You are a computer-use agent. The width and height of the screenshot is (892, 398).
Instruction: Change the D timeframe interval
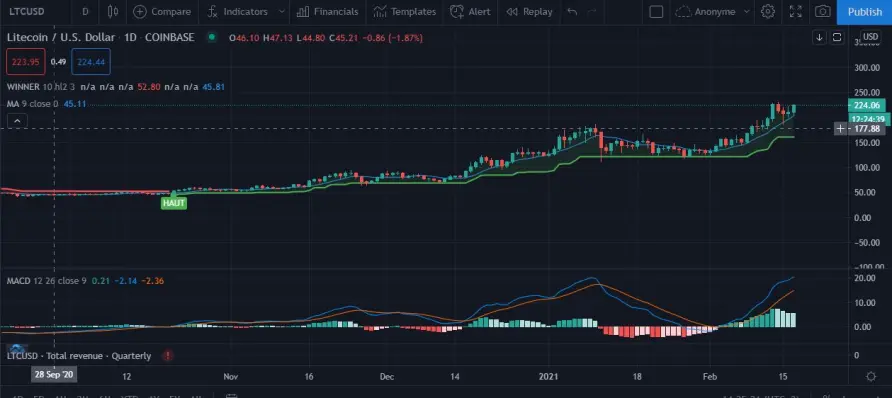tap(85, 11)
